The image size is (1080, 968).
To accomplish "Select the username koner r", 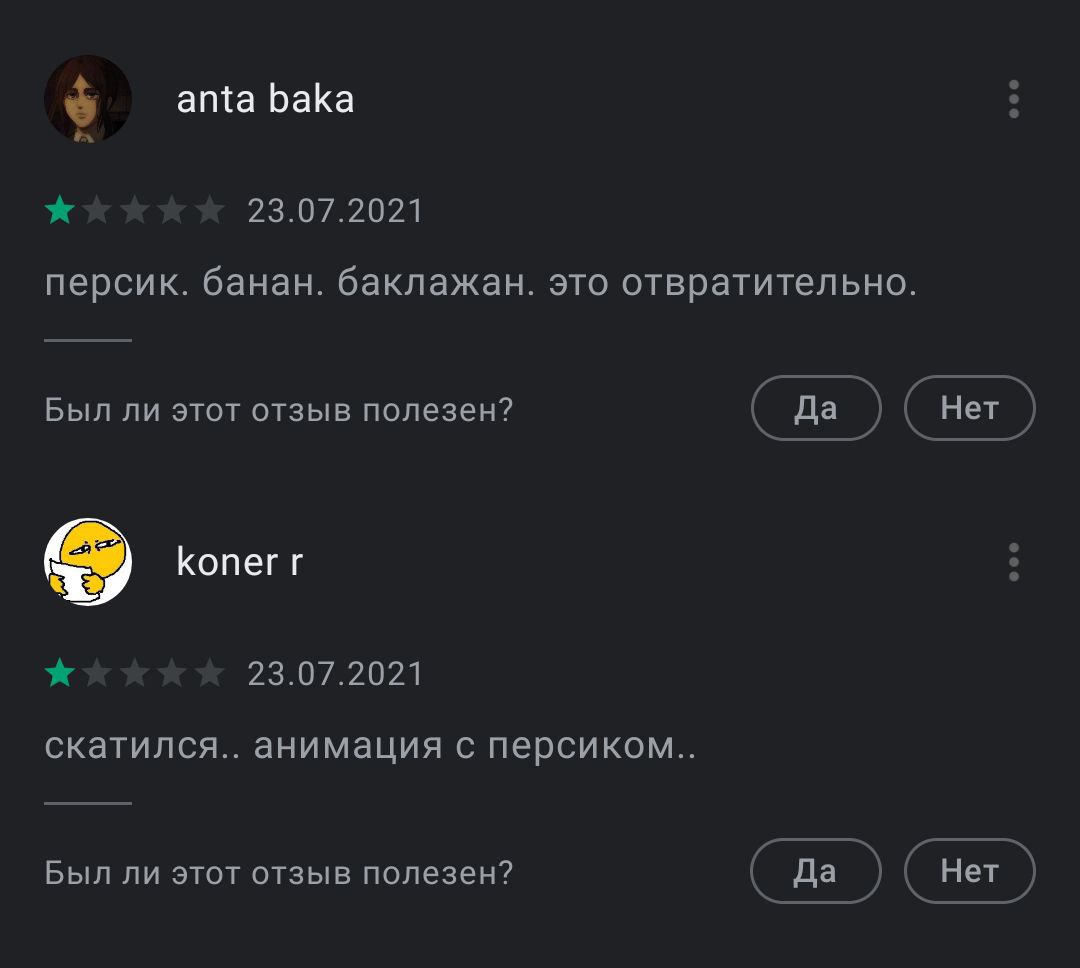I will 239,563.
